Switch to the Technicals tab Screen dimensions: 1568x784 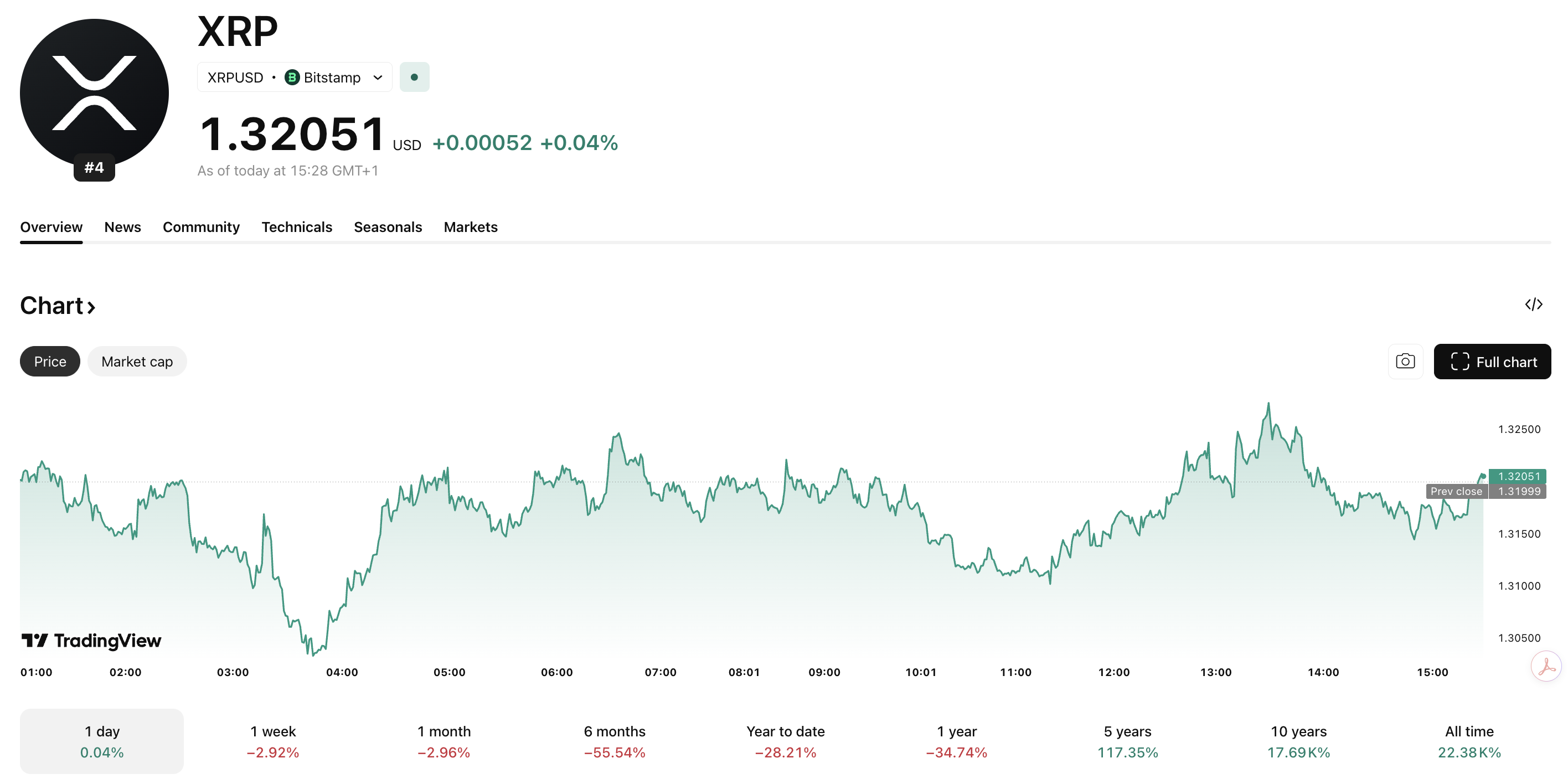pos(297,226)
